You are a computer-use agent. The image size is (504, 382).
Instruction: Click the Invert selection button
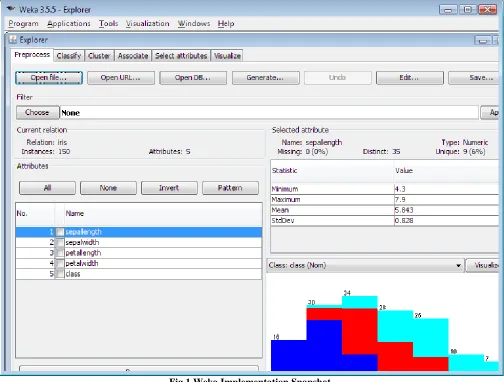169,188
